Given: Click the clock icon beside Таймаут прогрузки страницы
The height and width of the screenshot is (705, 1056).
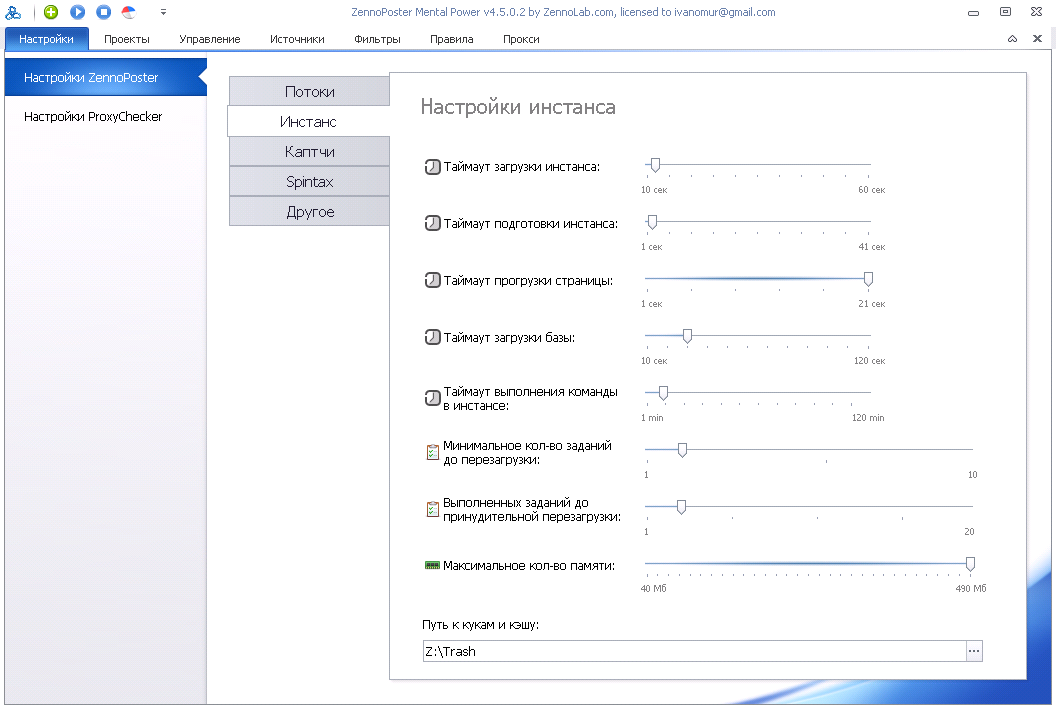Looking at the screenshot, I should point(432,280).
